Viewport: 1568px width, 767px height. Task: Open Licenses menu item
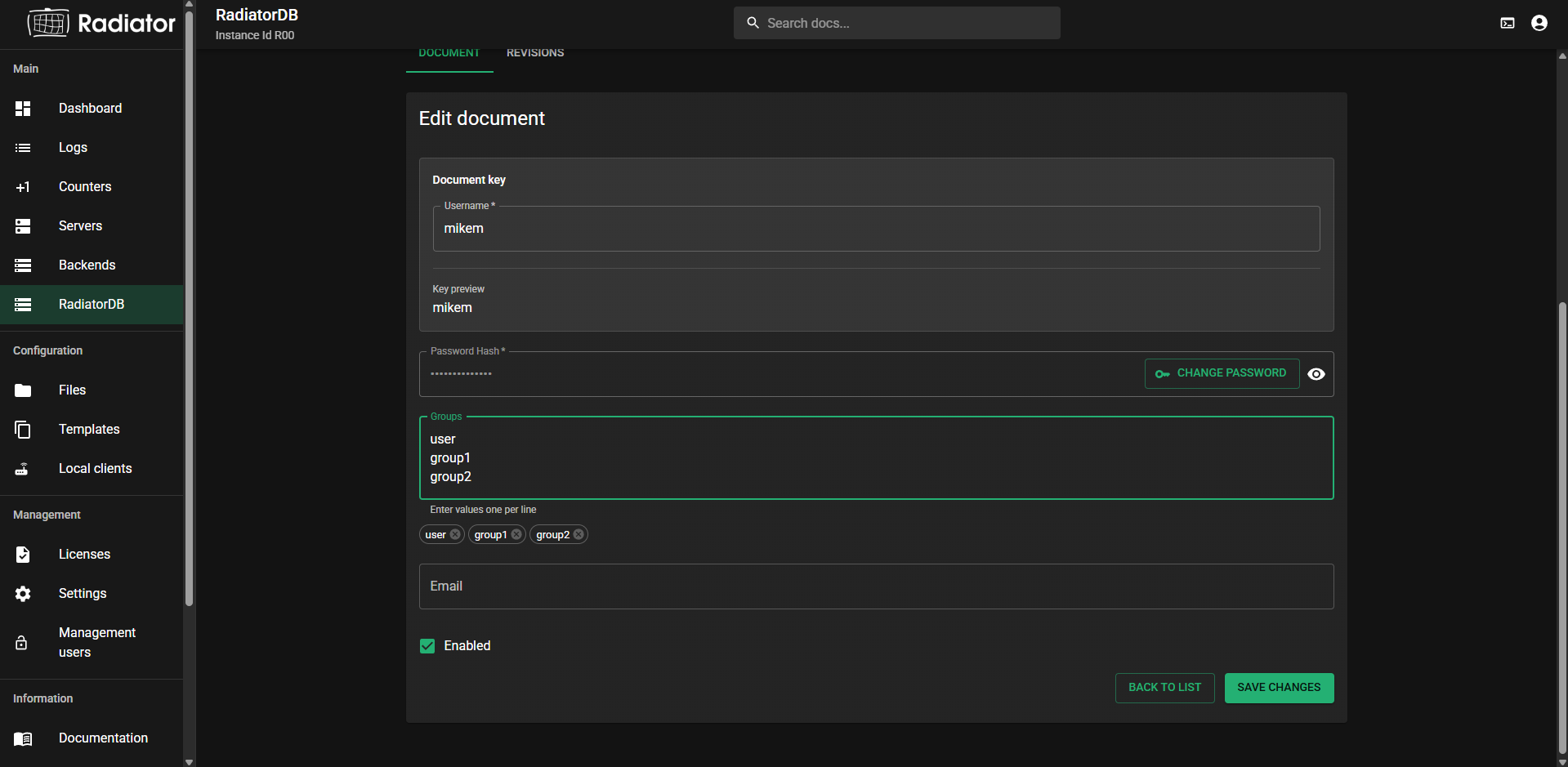tap(92, 554)
